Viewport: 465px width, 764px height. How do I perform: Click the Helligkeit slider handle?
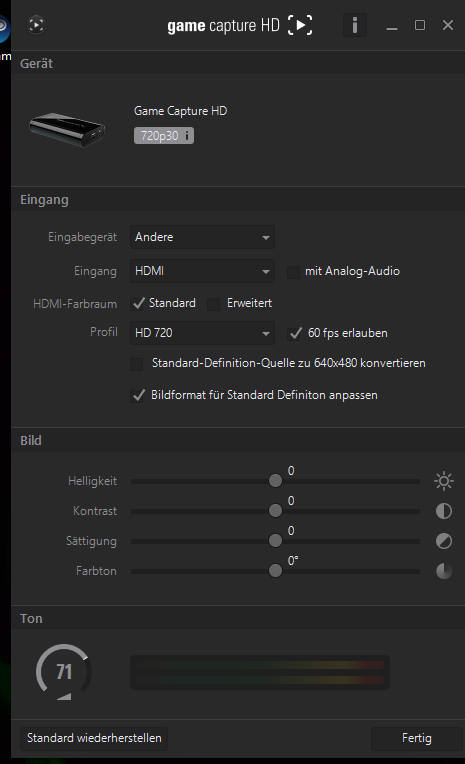click(275, 480)
